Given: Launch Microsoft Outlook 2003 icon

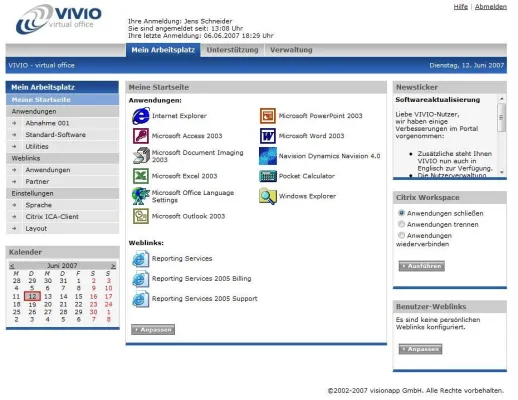Looking at the screenshot, I should click(141, 216).
